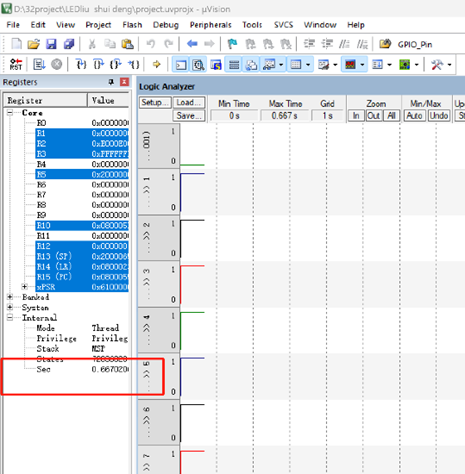This screenshot has width=465, height=474.
Task: Zoom All in the Logic Analyzer
Action: tap(391, 116)
